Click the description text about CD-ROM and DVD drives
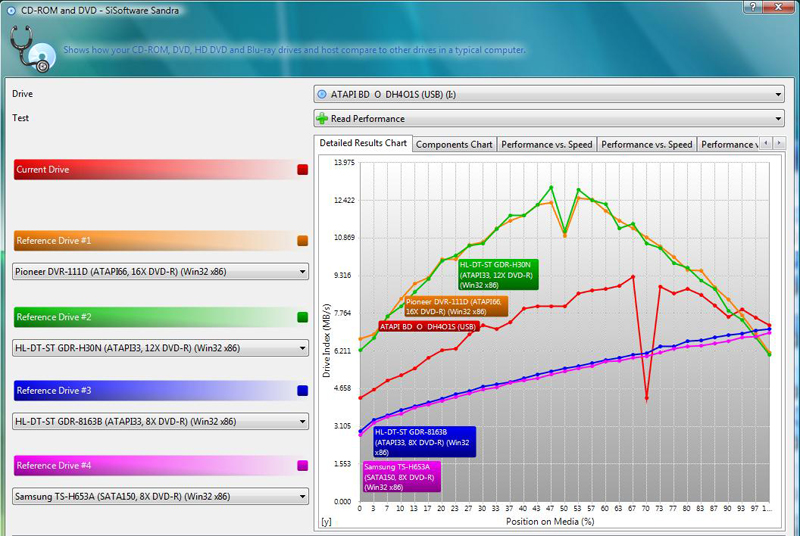This screenshot has height=536, width=800. pyautogui.click(x=294, y=50)
